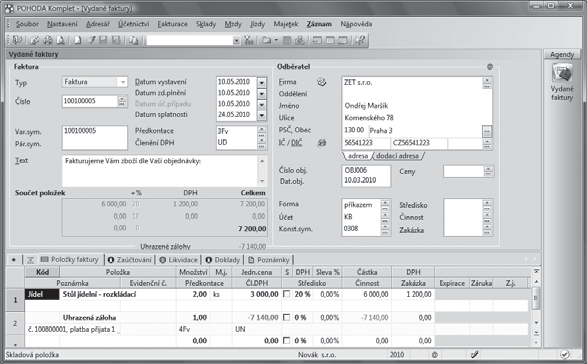Screen dimensions: 587x364
Task: Click the lookup icon beside IČ / DIČ
Action: [x=322, y=143]
